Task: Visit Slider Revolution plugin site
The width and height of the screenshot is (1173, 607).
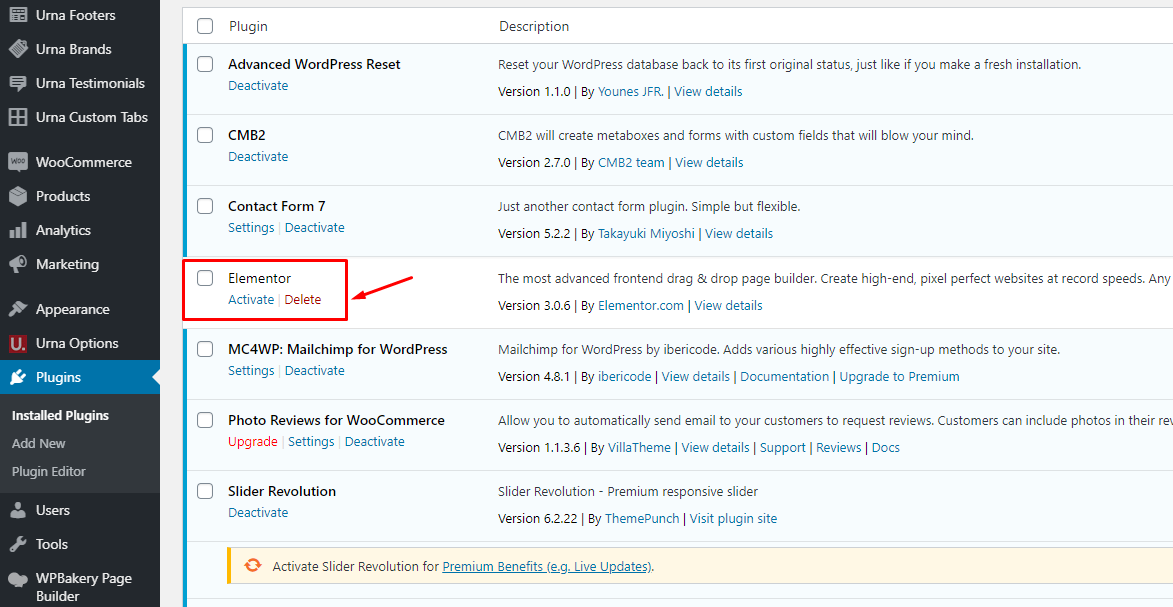Action: pos(733,519)
